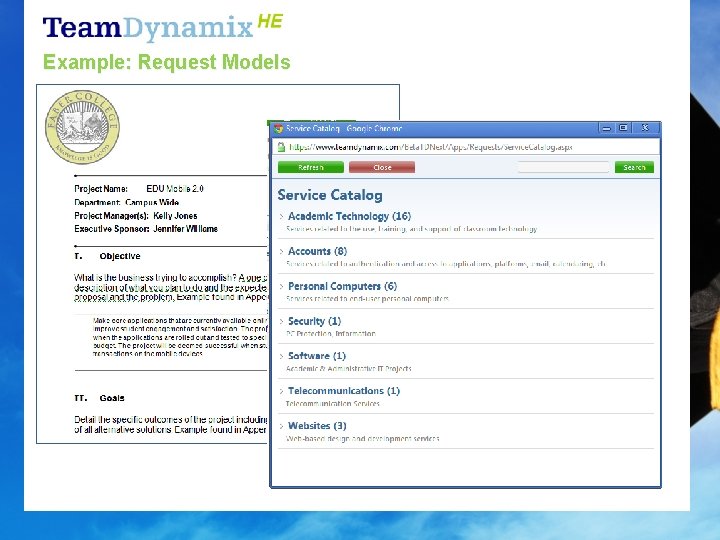Expand the Academic Technology chevron
The width and height of the screenshot is (720, 540).
pos(281,216)
